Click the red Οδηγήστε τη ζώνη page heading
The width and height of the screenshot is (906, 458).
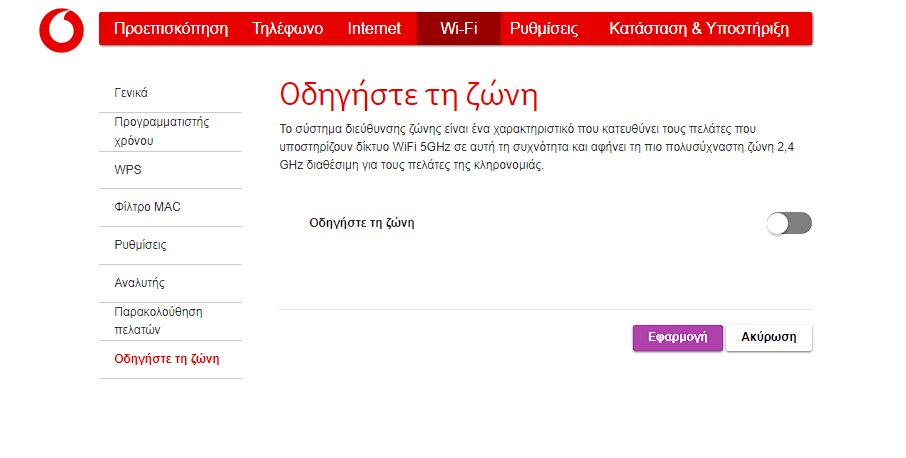coord(409,95)
